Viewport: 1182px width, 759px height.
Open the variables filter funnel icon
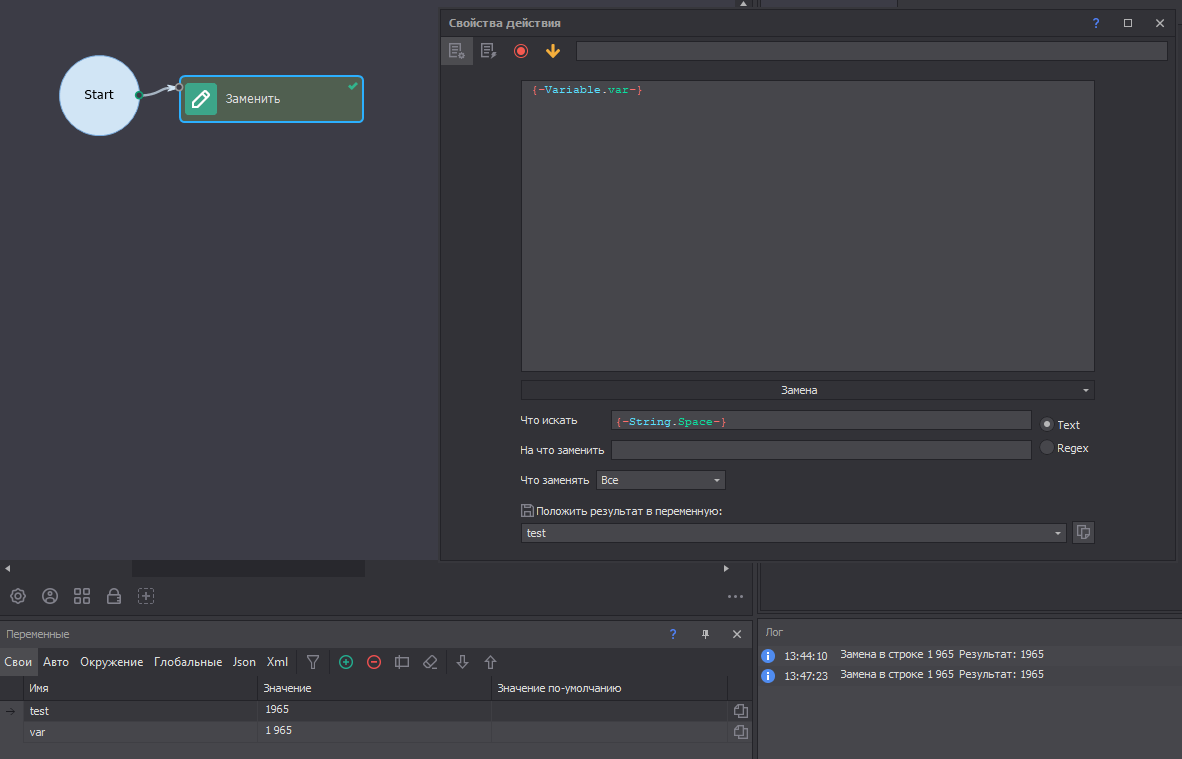click(313, 662)
